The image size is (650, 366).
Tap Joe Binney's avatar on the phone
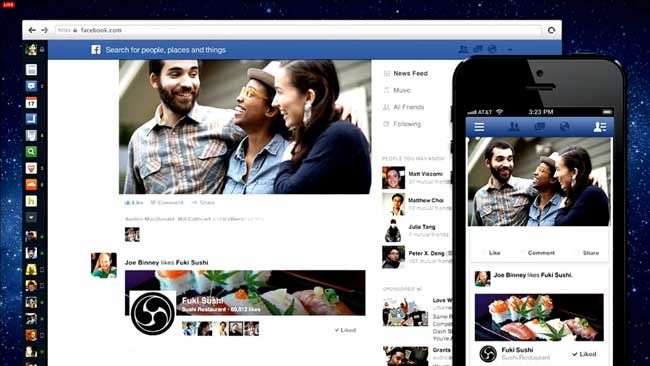coord(483,279)
